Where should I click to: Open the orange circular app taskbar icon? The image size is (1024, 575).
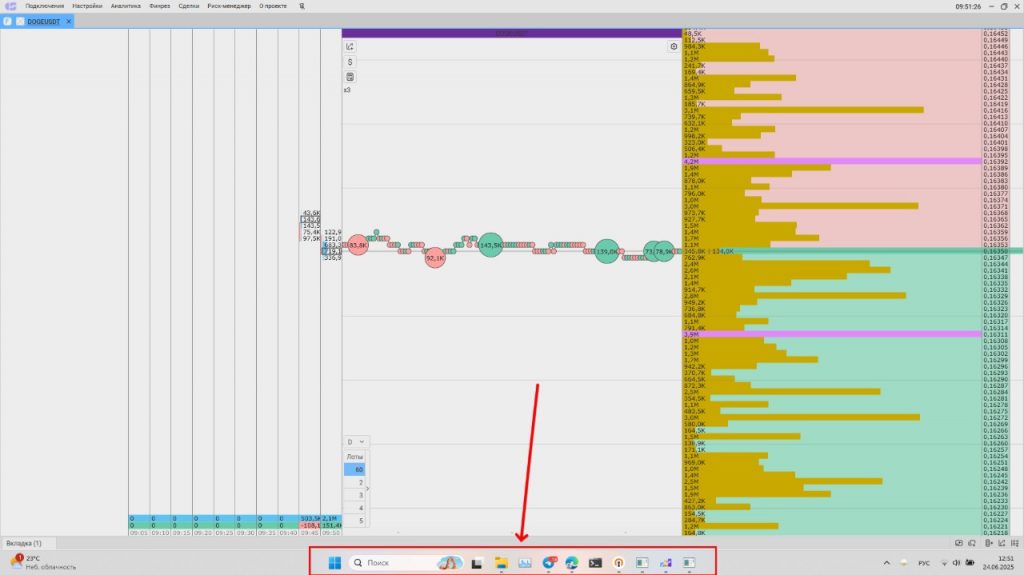point(618,563)
